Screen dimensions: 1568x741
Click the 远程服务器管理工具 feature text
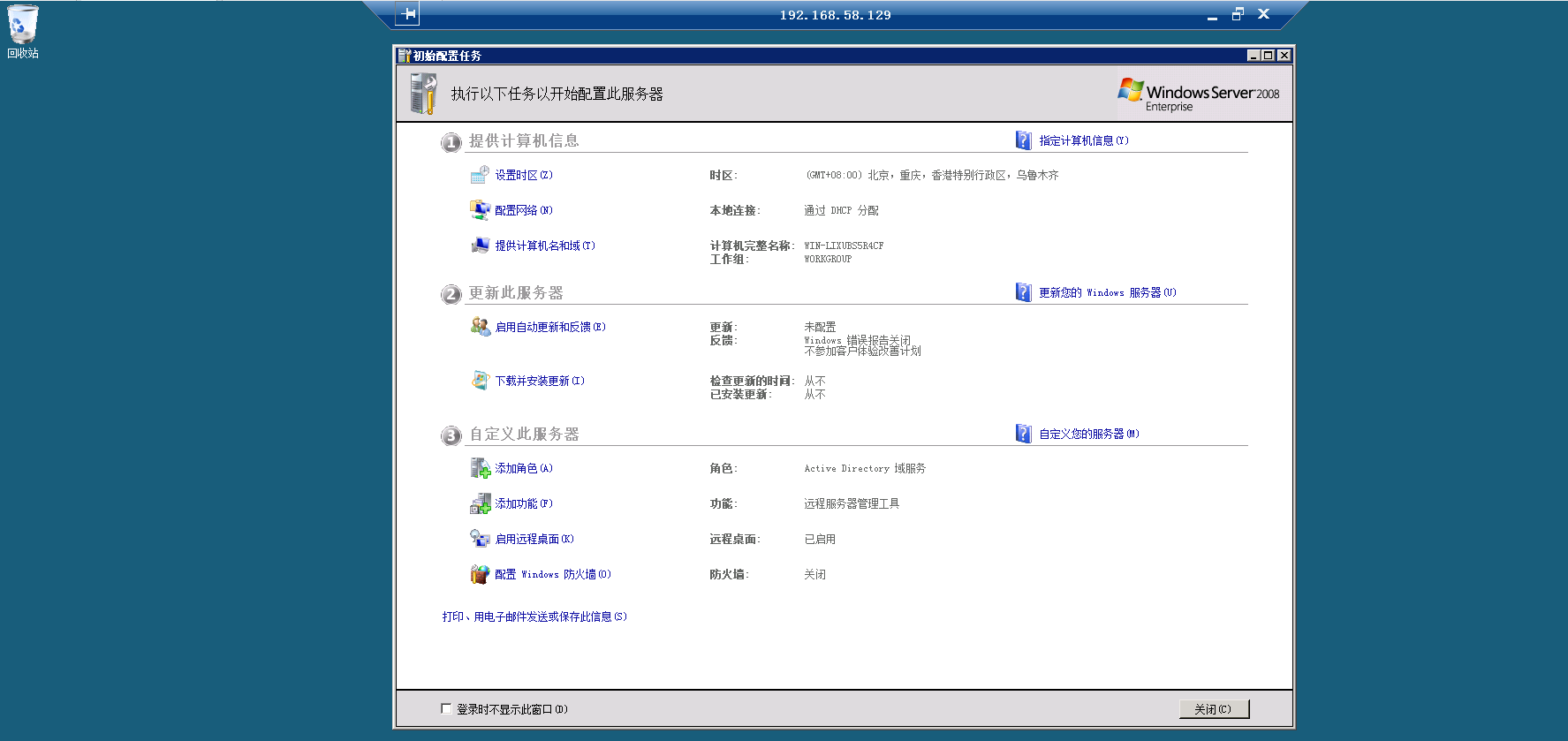[852, 503]
